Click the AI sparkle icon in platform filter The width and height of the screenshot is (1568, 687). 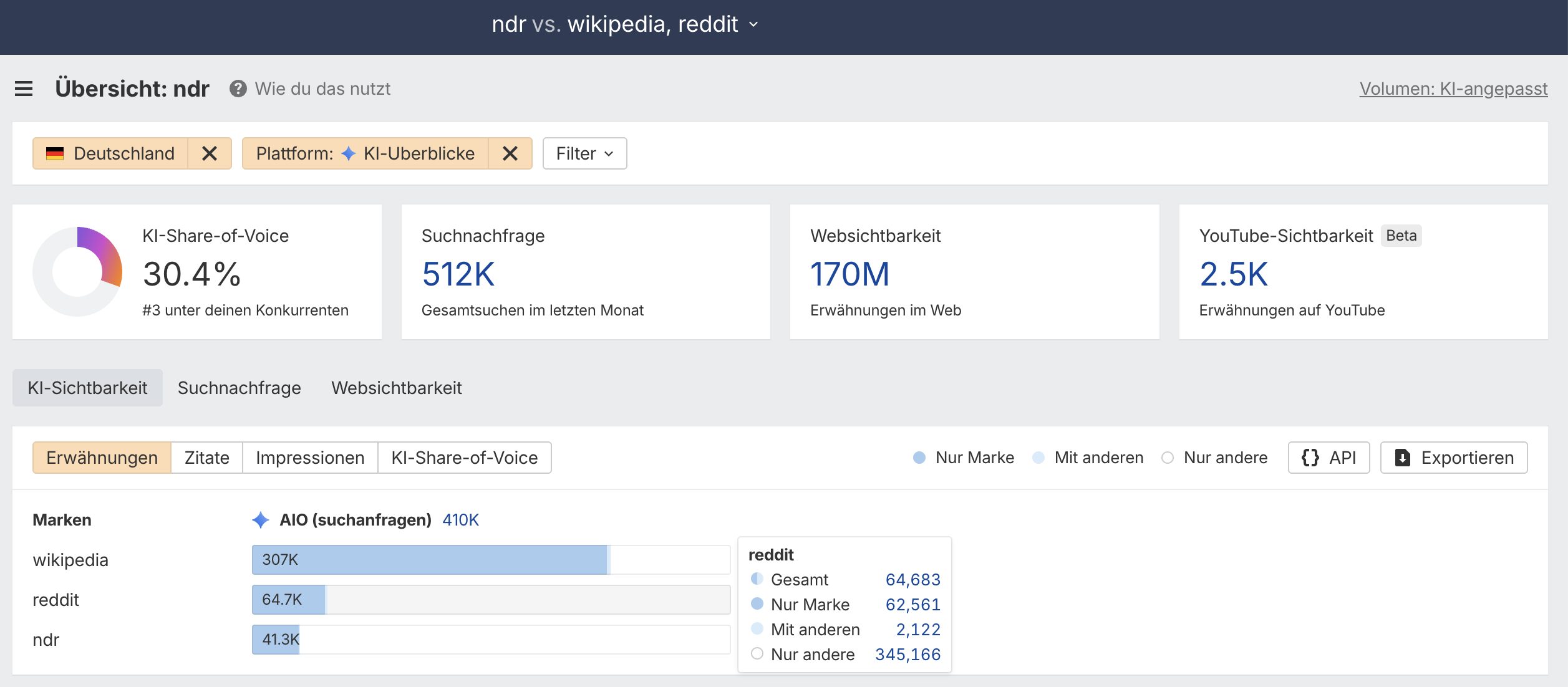(349, 153)
